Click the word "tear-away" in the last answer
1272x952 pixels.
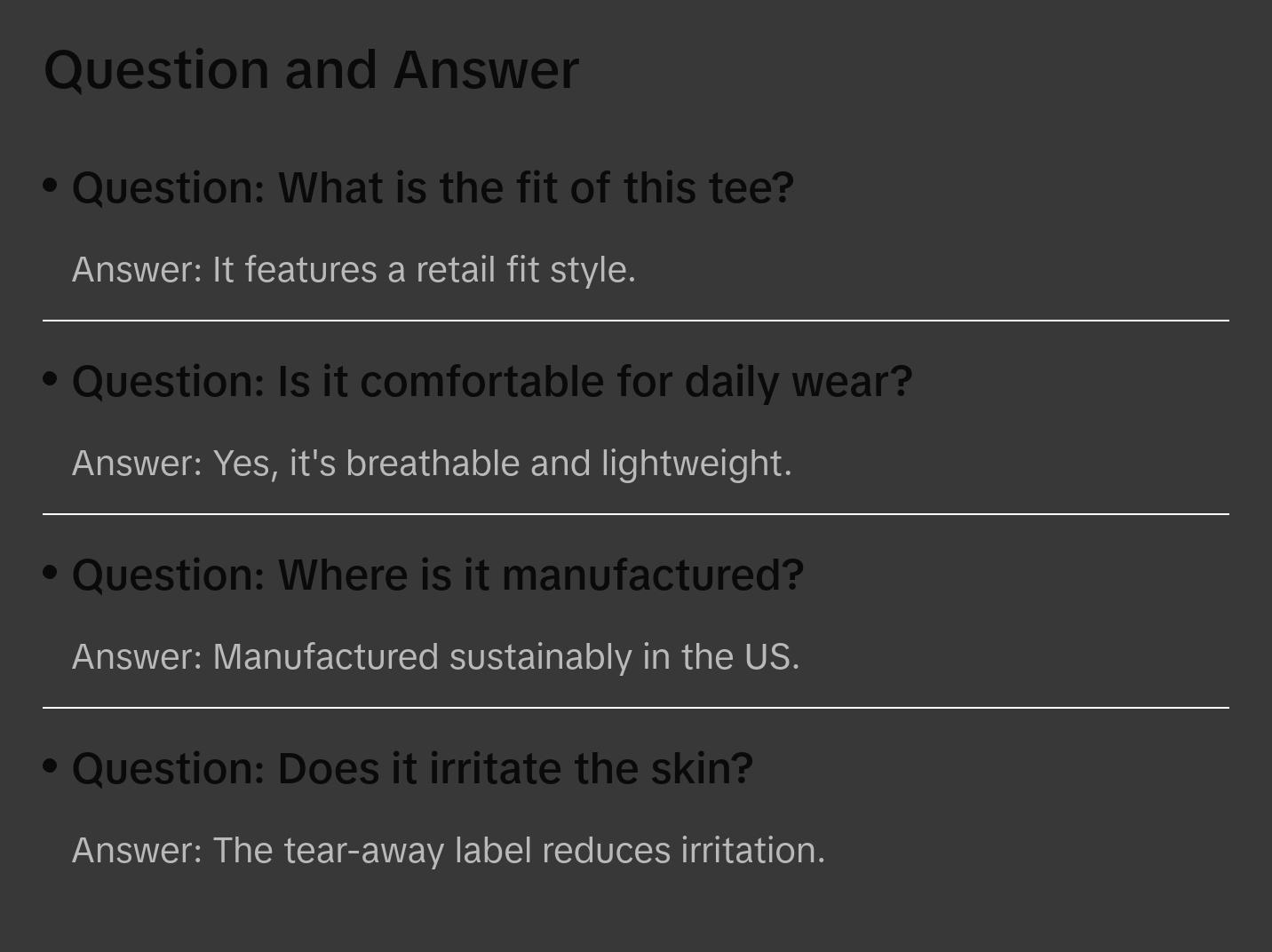tap(363, 851)
